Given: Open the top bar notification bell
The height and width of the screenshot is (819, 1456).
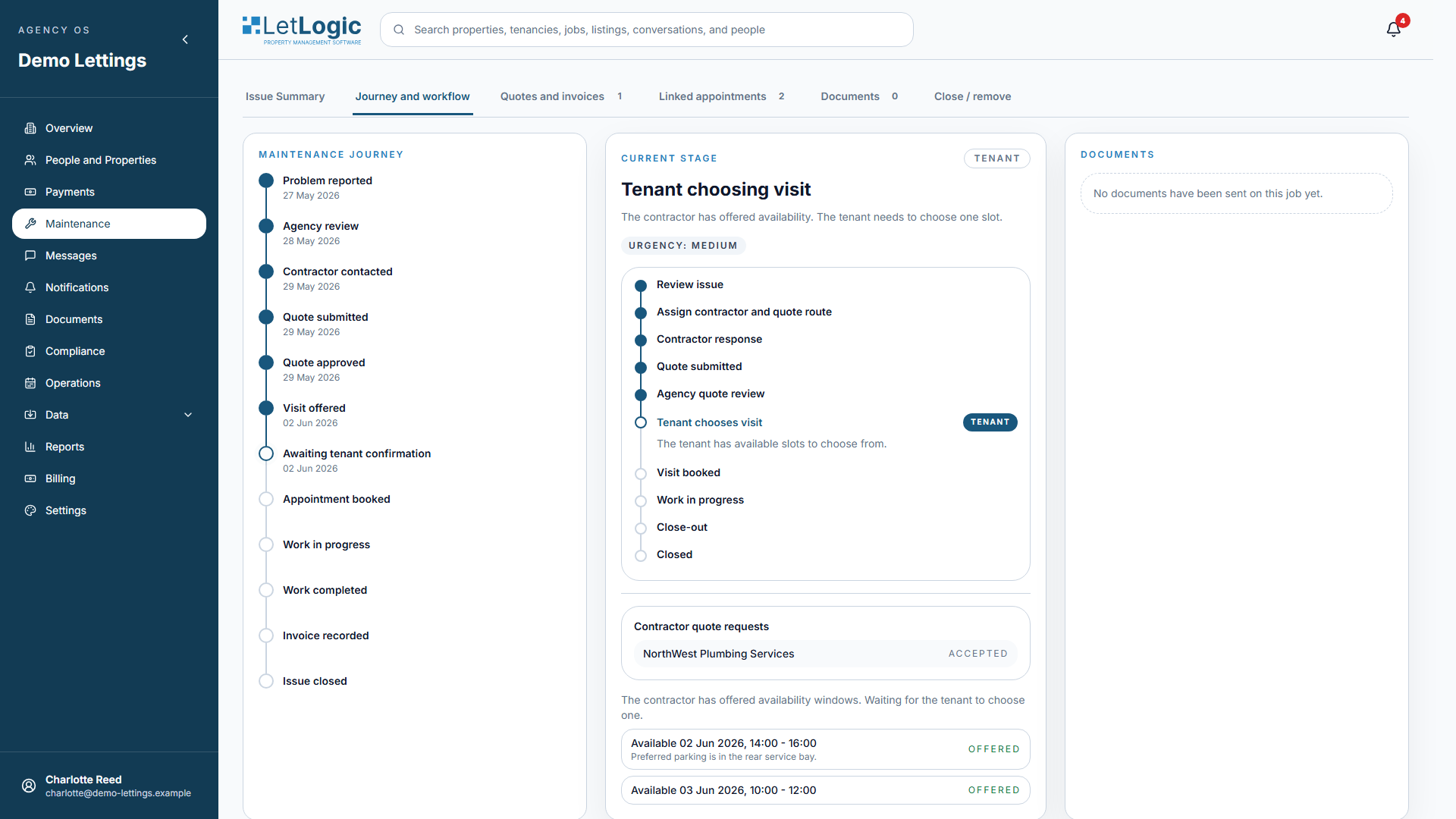Looking at the screenshot, I should (x=1394, y=30).
